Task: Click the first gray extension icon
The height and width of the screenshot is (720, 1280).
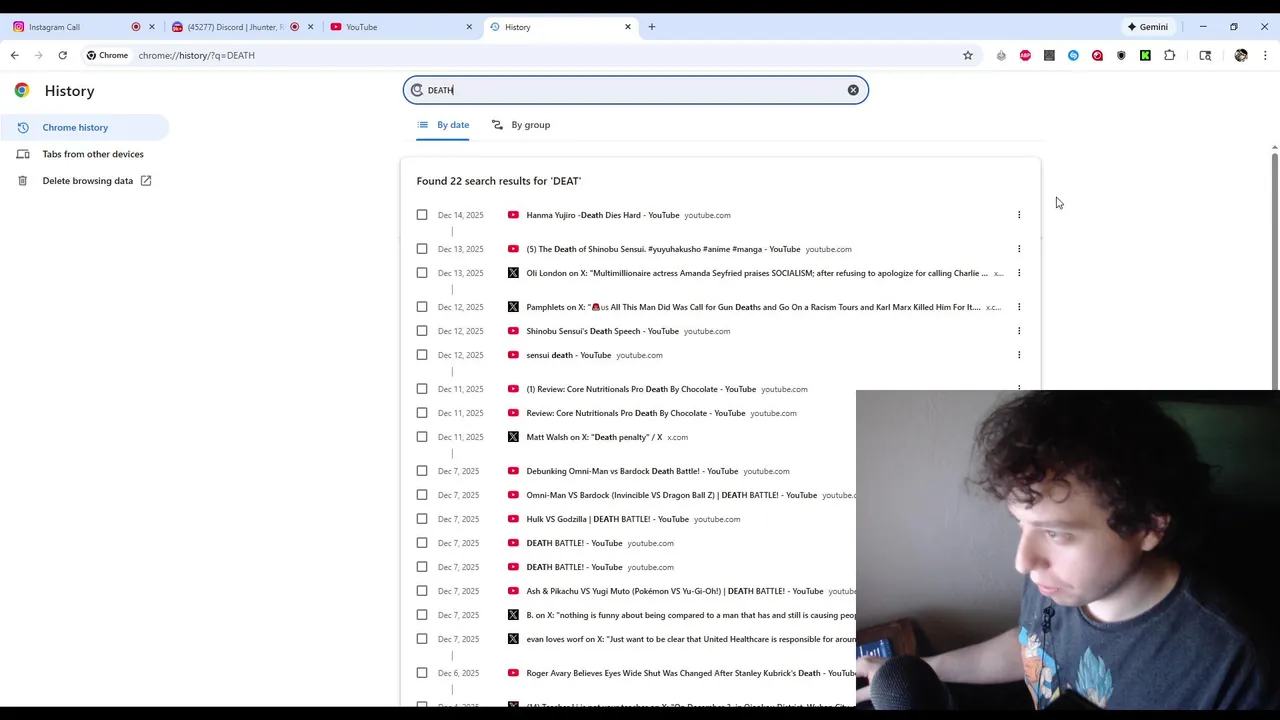Action: coord(1001,55)
